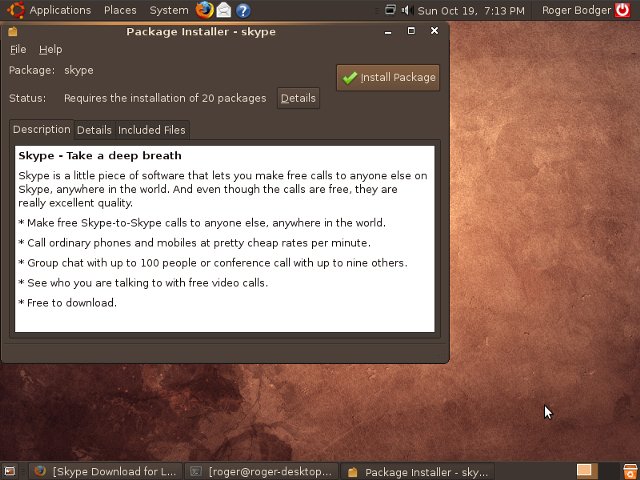Select the first workspace in the workspace switcher

pos(586,471)
